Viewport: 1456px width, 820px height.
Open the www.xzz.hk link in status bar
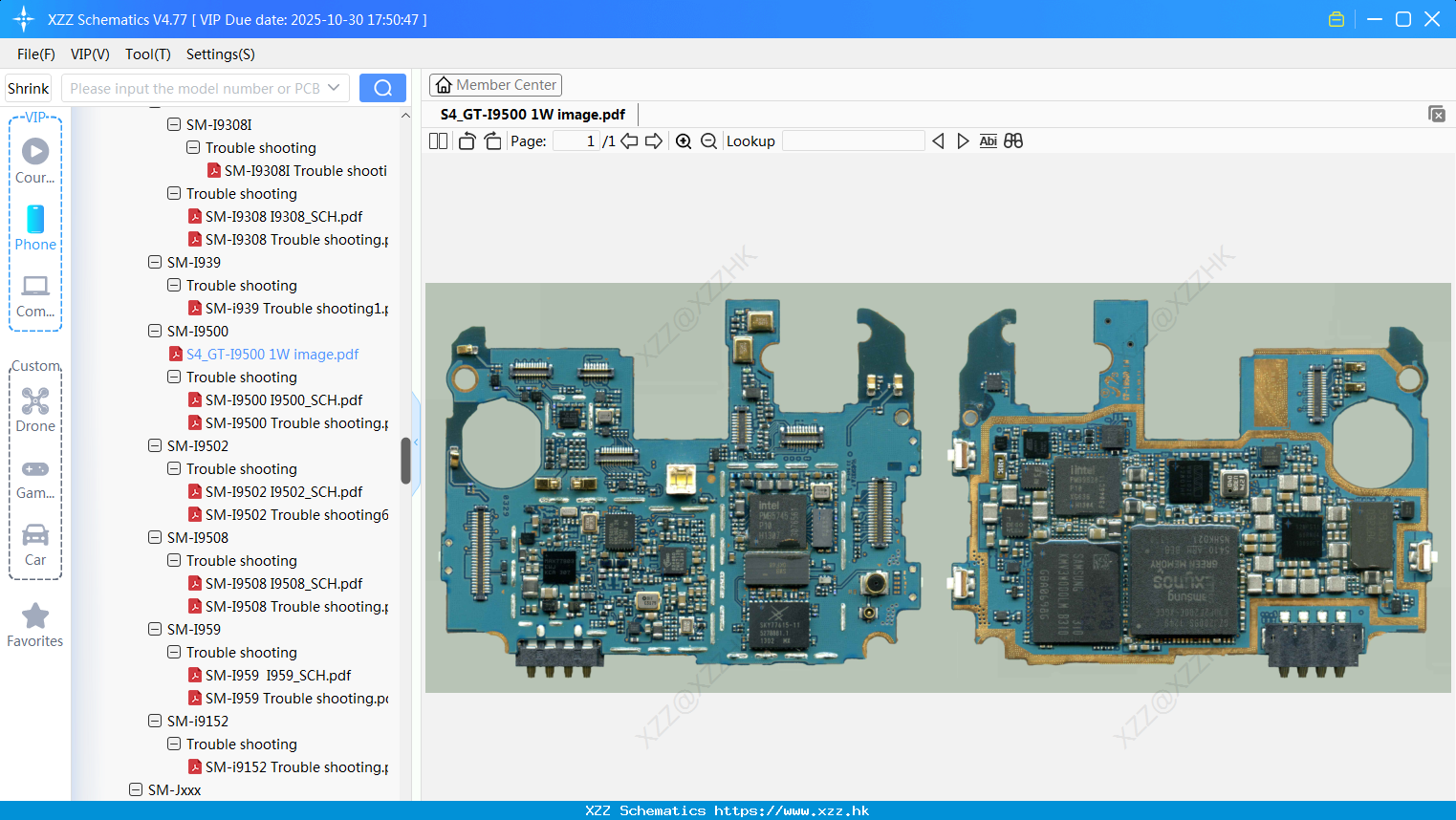point(792,810)
